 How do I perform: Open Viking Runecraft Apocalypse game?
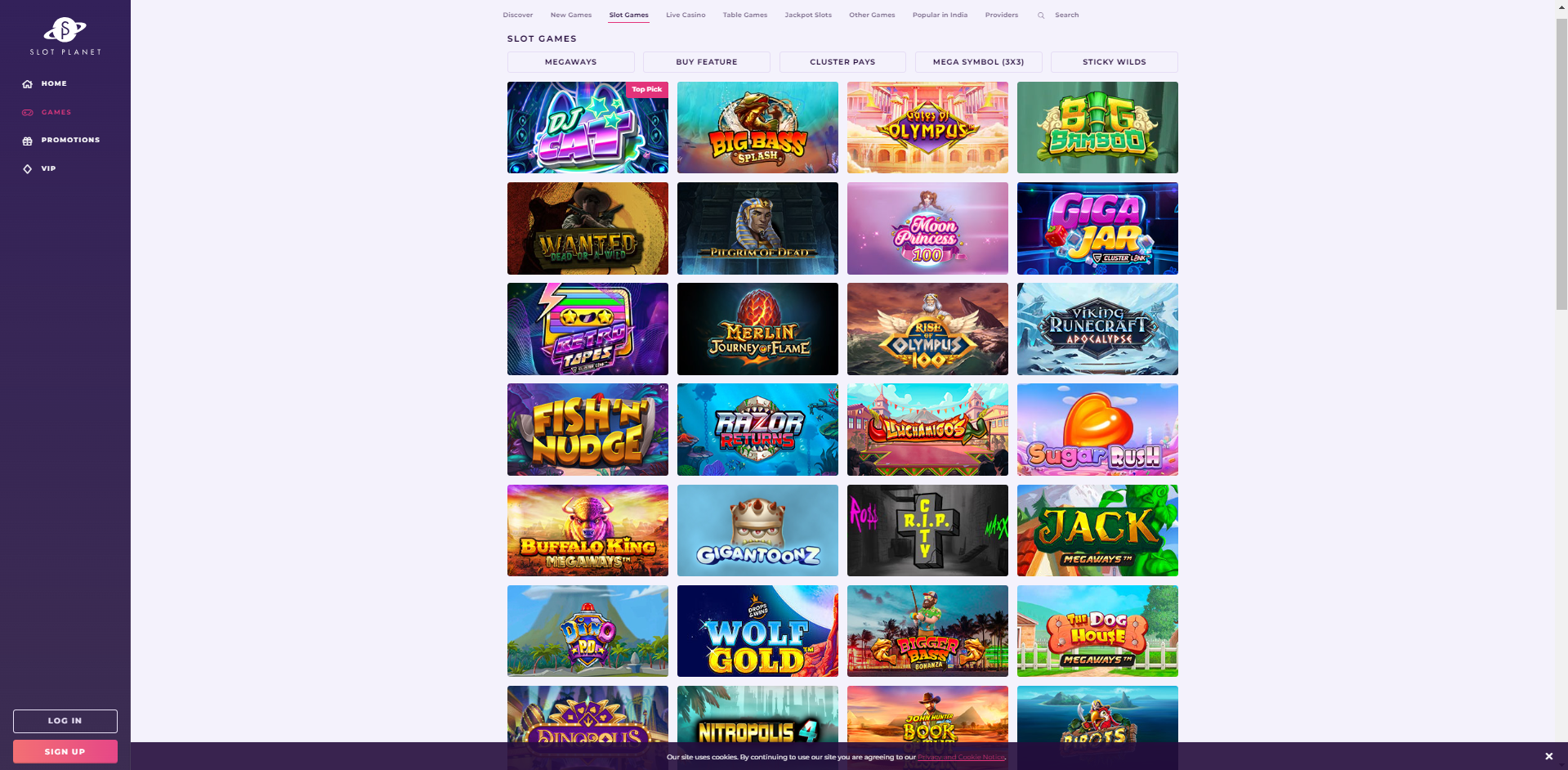(x=1097, y=329)
